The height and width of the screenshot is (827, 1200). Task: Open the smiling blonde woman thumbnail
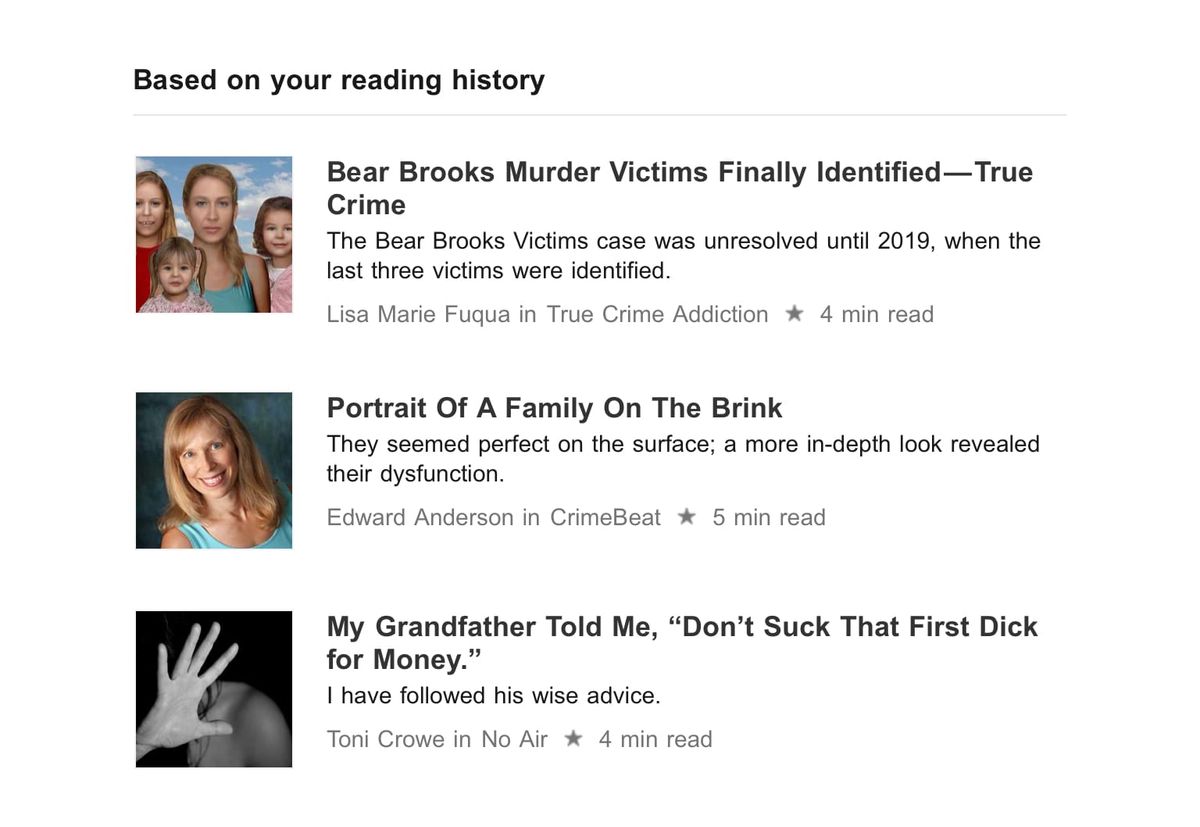[x=214, y=470]
